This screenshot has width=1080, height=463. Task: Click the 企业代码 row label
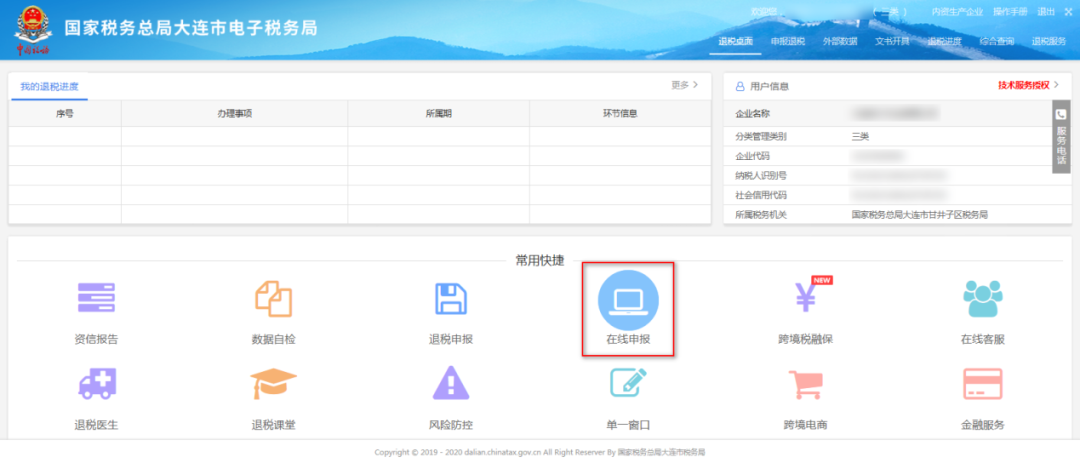pyautogui.click(x=752, y=156)
